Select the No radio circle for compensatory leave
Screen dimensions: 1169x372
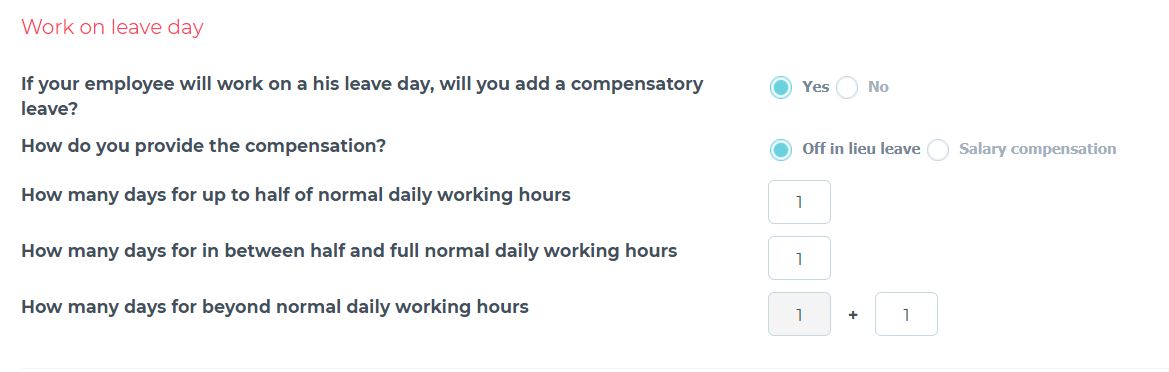[847, 88]
